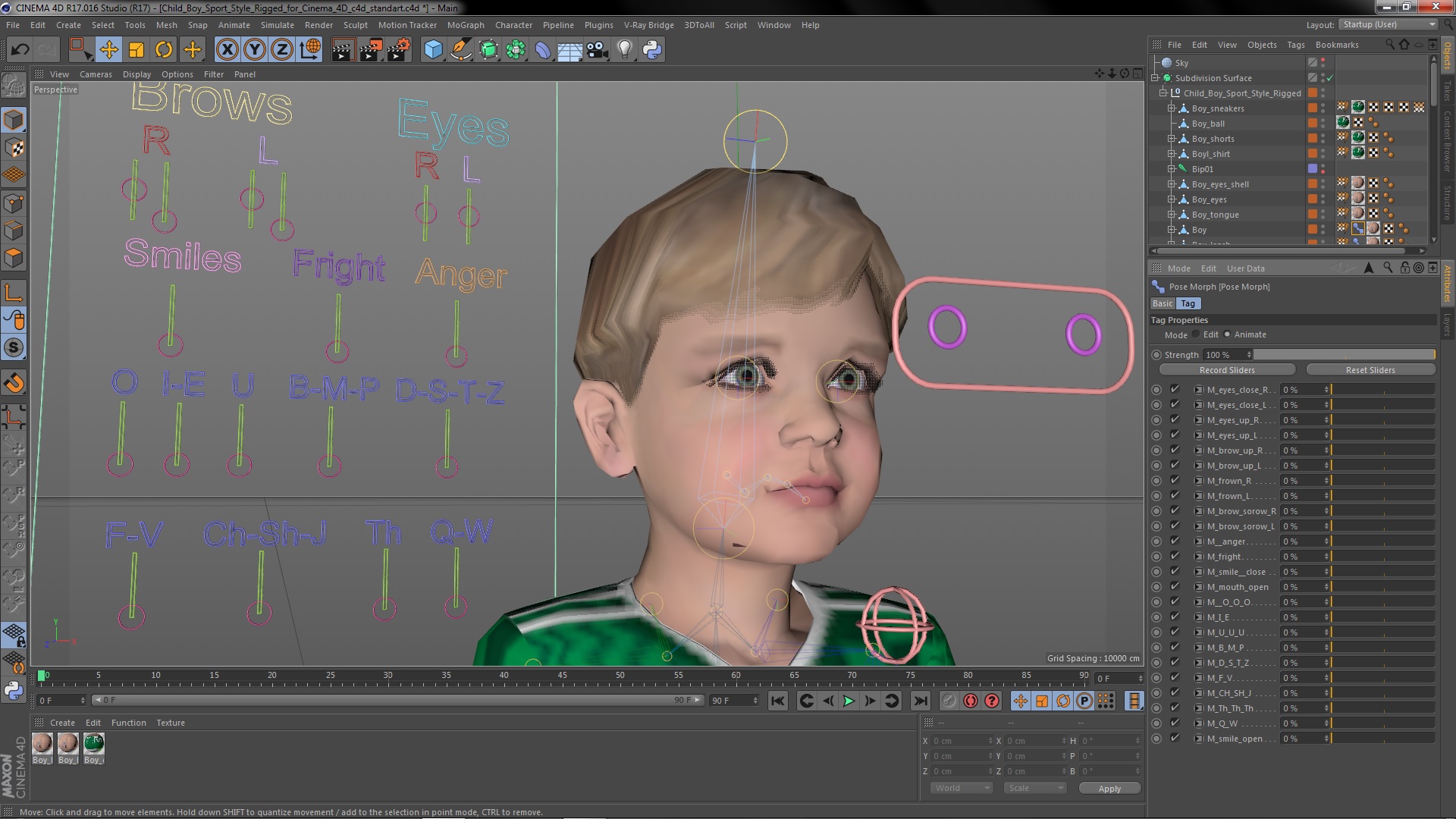Toggle Subdivision Surface enable checkmark
1456x819 pixels.
1329,78
